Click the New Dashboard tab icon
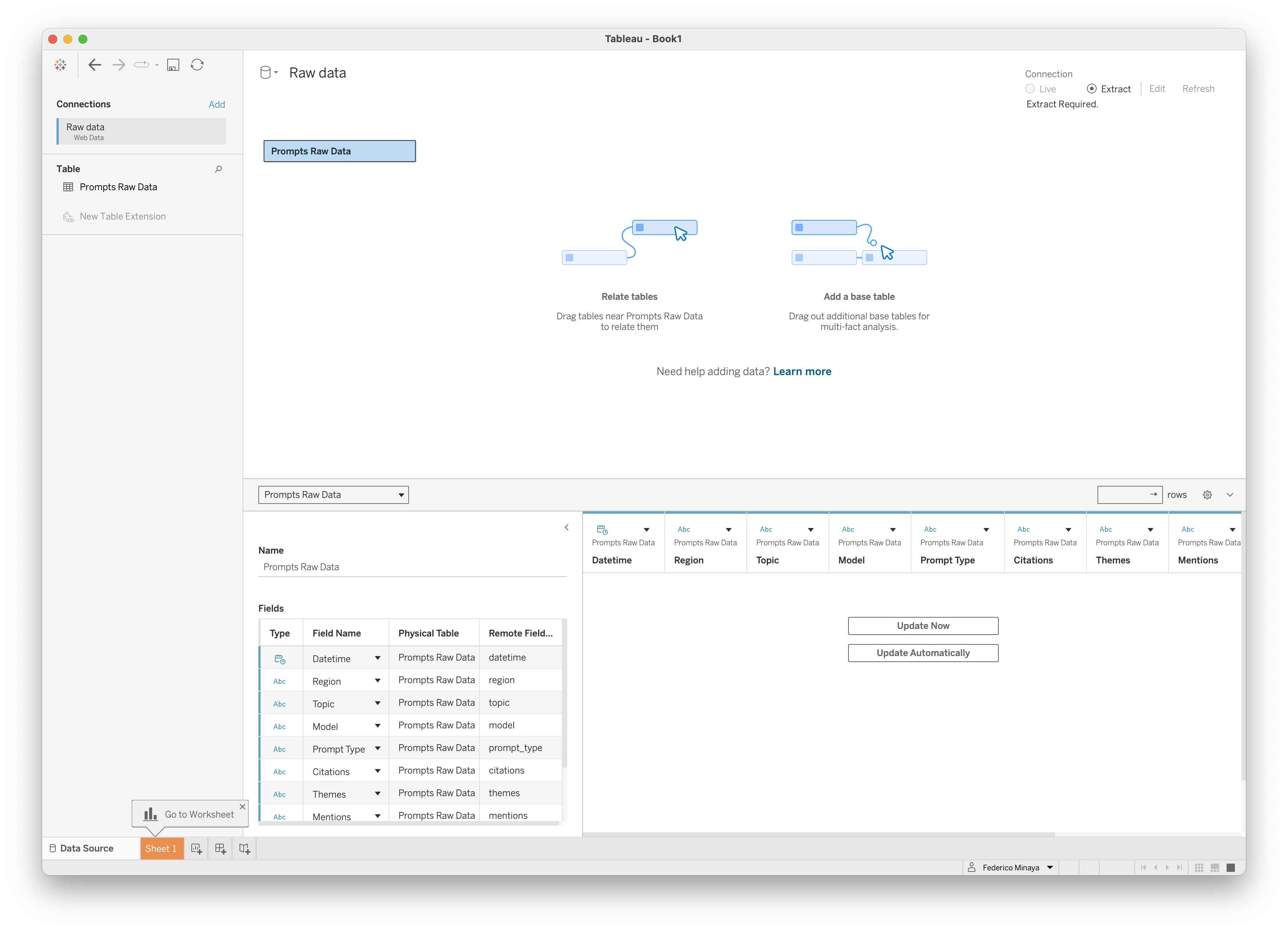Screen dimensions: 1288x931 220,848
